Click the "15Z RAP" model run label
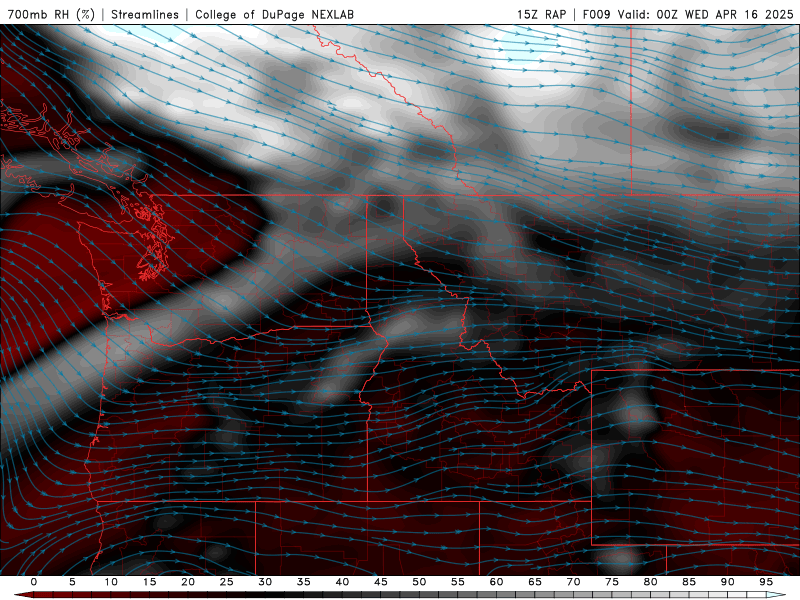The height and width of the screenshot is (600, 800). coord(541,14)
